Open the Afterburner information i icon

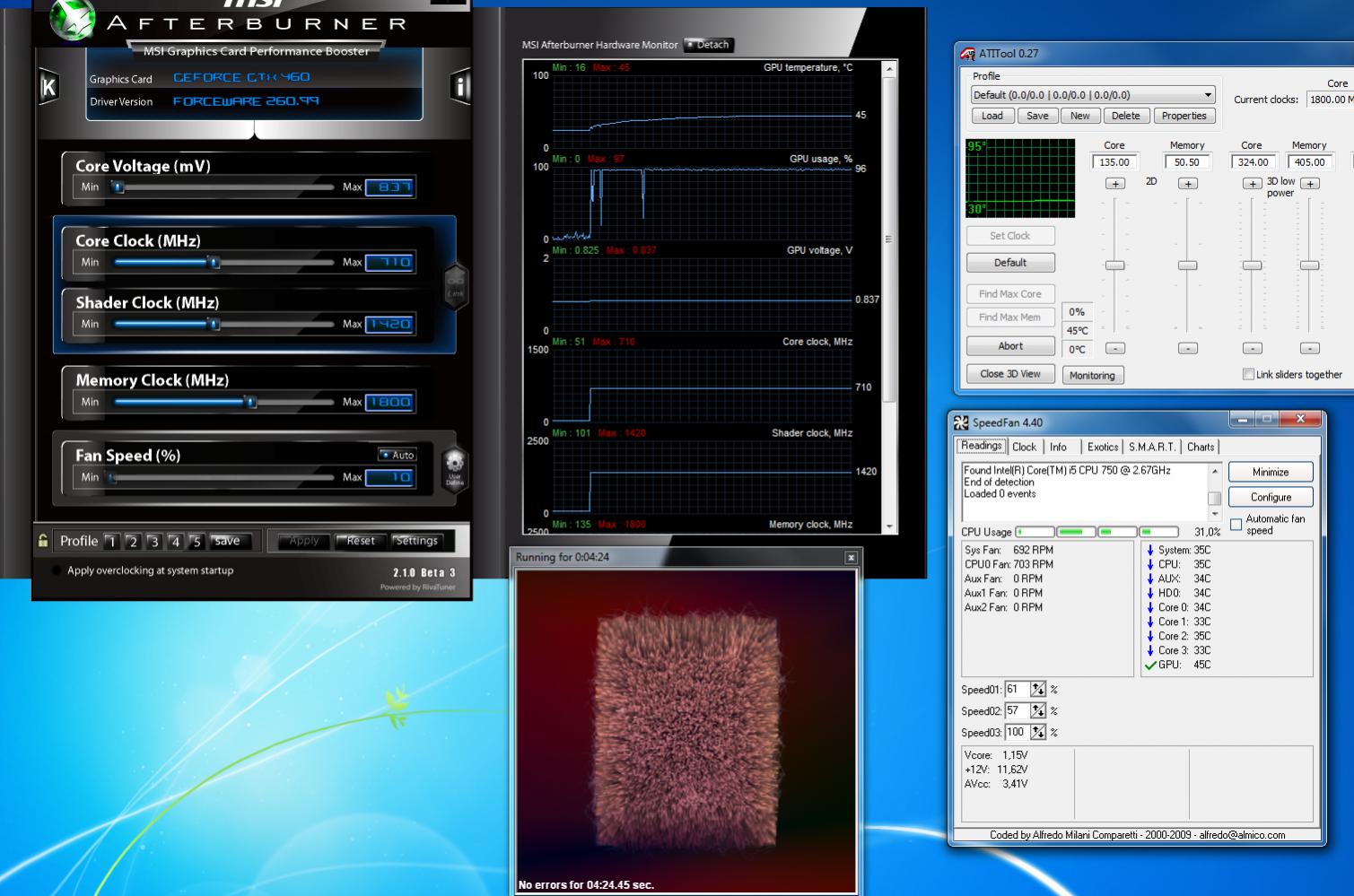tap(459, 86)
